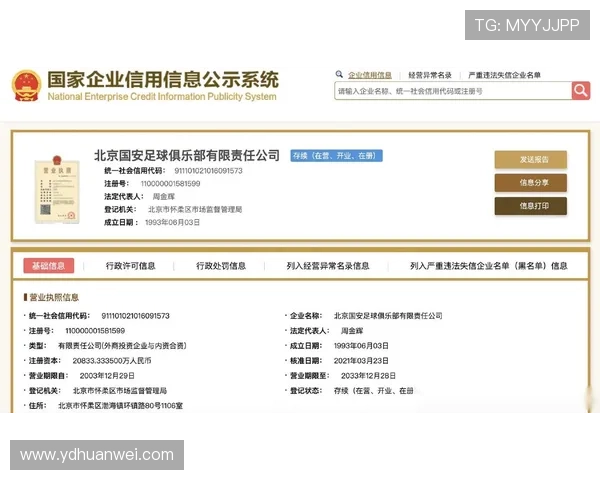Click 企业名称 value in license info
This screenshot has height=480, width=600.
[388, 316]
